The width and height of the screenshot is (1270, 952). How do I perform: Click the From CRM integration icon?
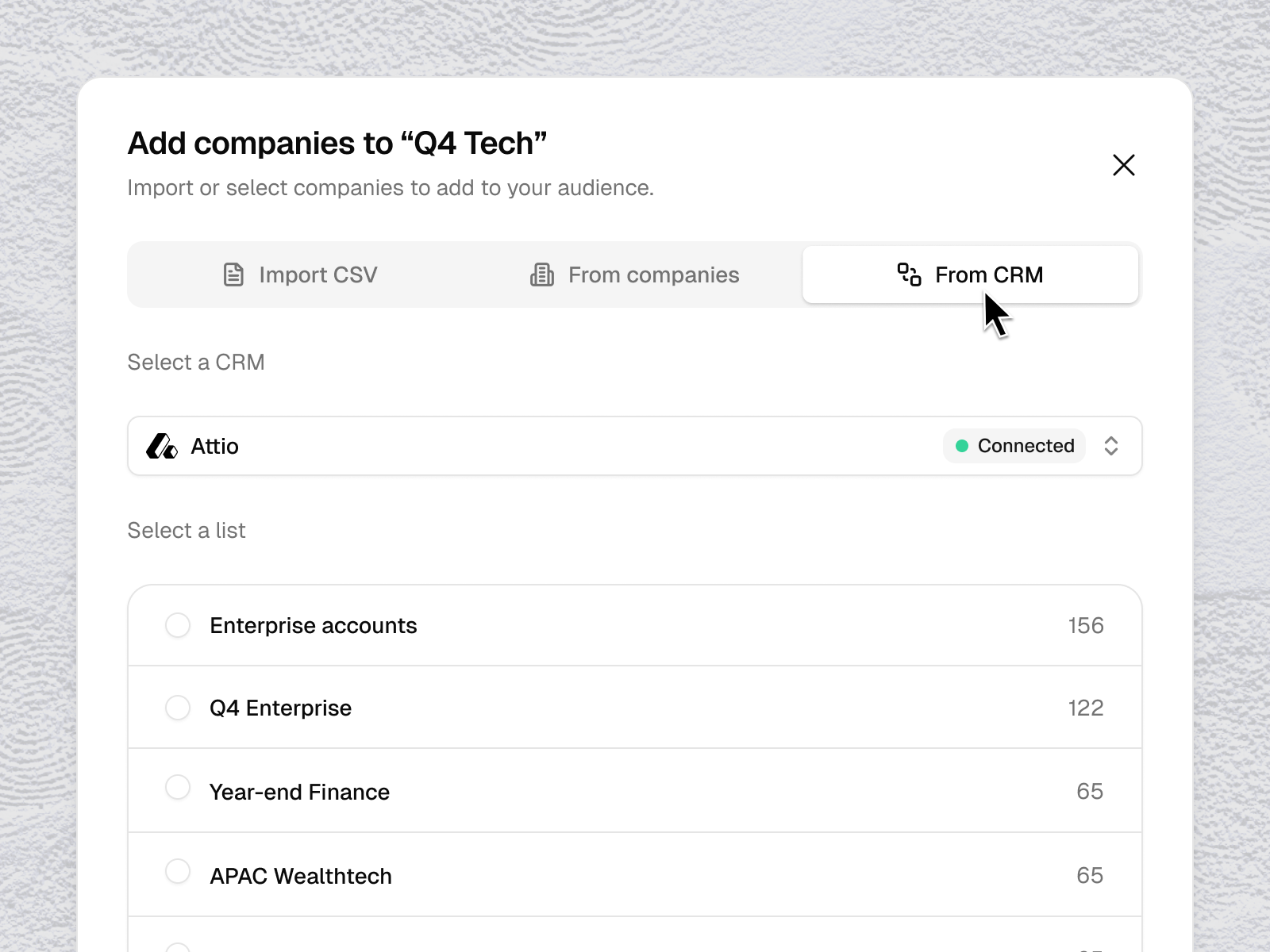pos(909,274)
